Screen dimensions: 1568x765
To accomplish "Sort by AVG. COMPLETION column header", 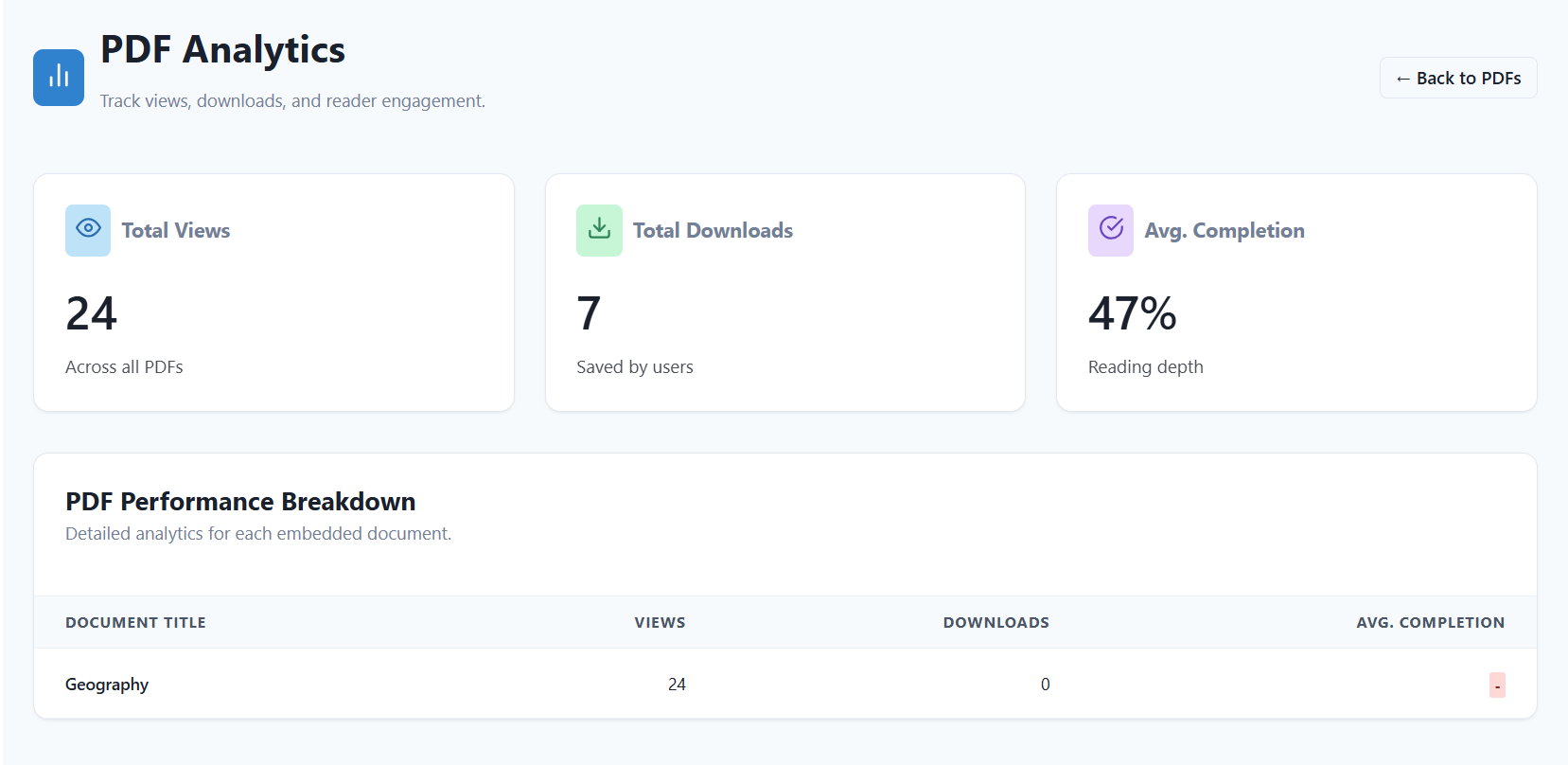I will (1430, 622).
